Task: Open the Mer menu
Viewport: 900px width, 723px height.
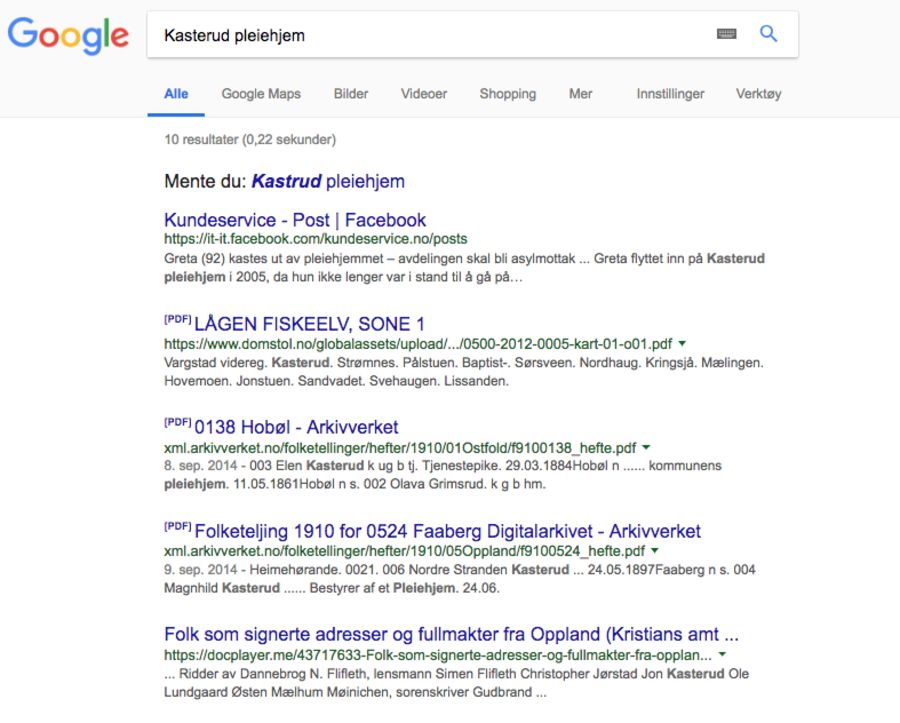Action: [x=580, y=94]
